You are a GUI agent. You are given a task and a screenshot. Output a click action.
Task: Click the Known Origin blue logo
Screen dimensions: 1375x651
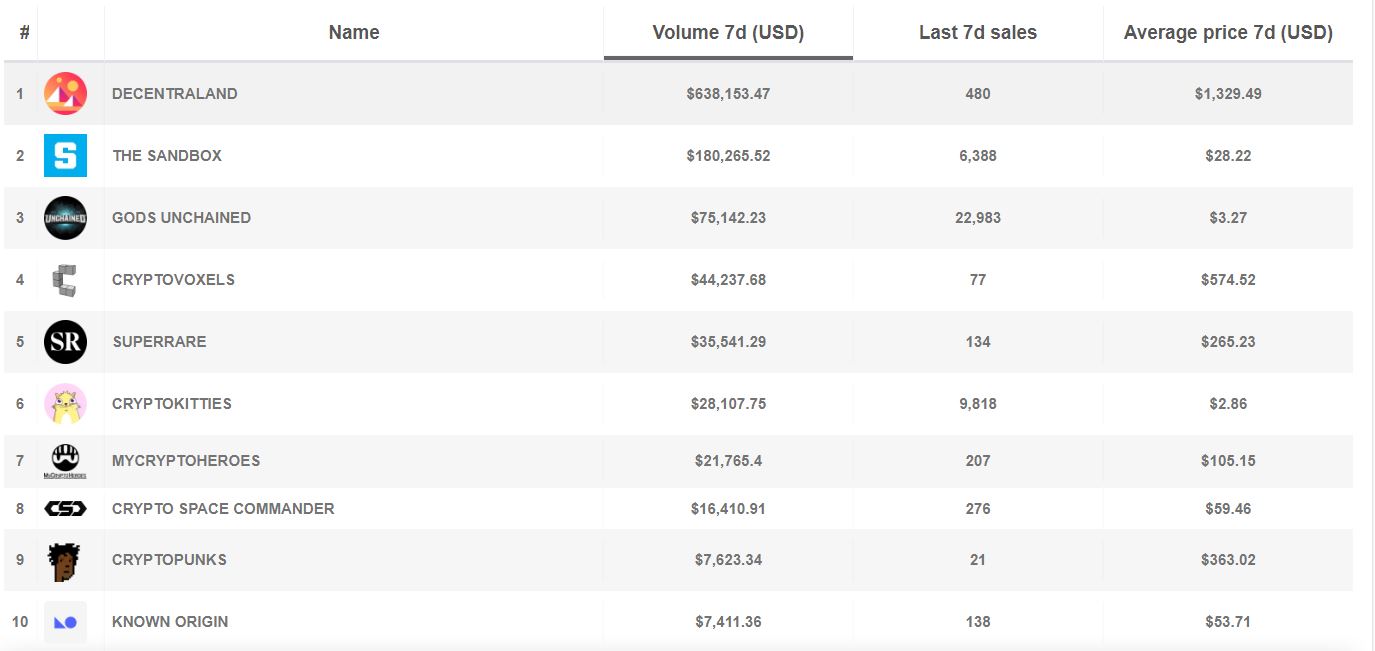tap(65, 622)
